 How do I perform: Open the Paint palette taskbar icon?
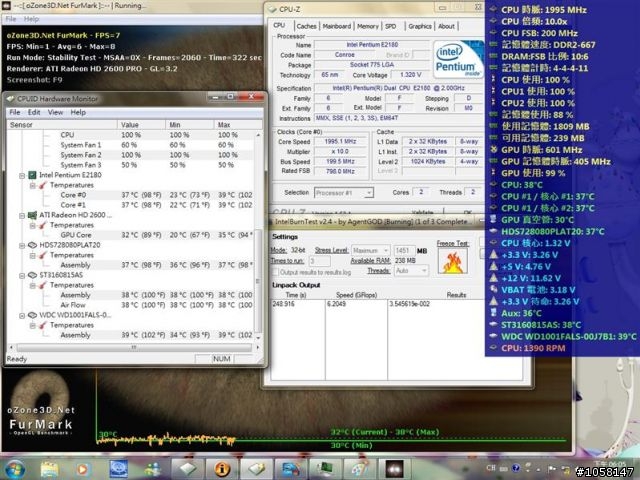click(358, 469)
